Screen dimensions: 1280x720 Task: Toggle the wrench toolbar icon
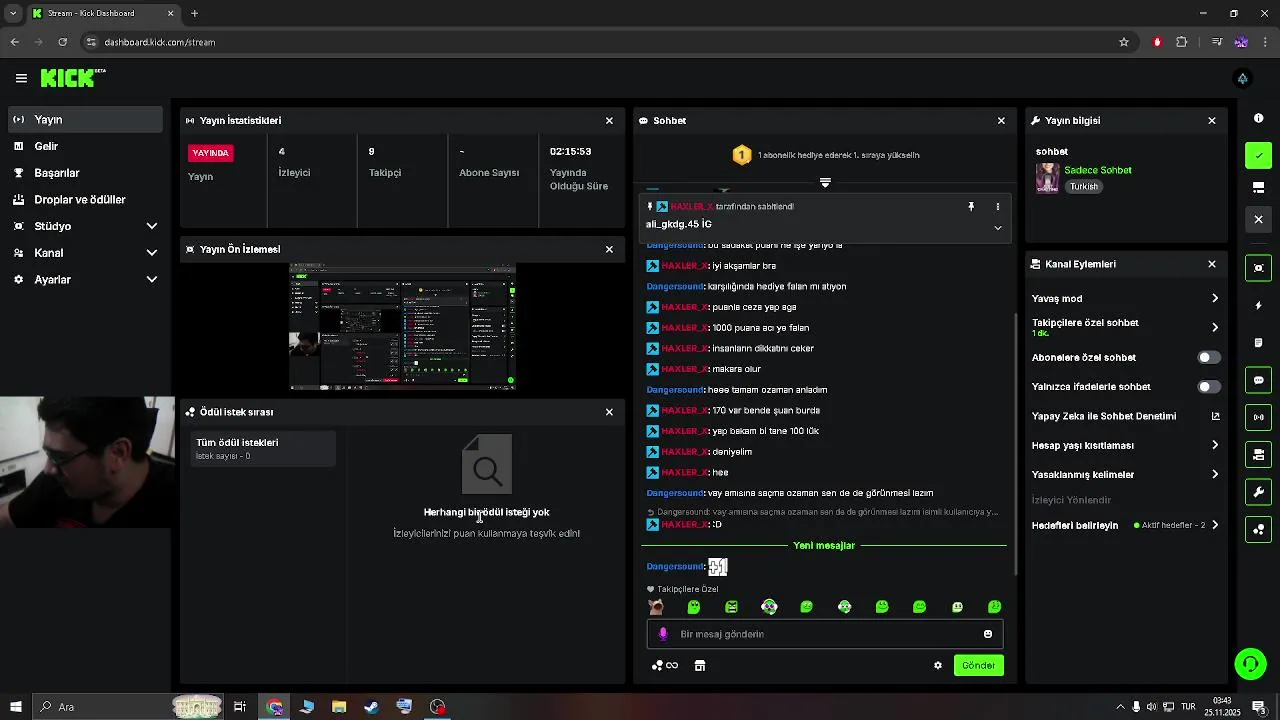click(x=1258, y=492)
